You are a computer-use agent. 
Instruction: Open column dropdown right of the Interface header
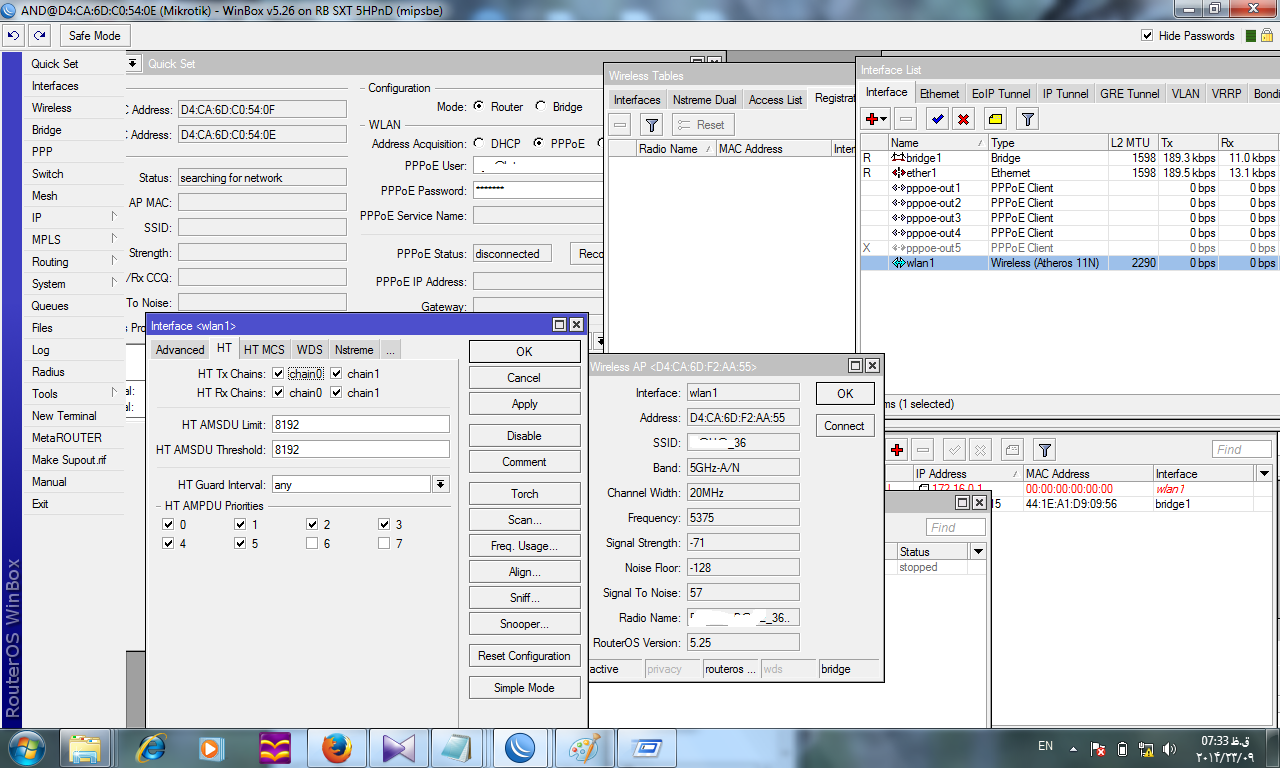pos(1265,474)
